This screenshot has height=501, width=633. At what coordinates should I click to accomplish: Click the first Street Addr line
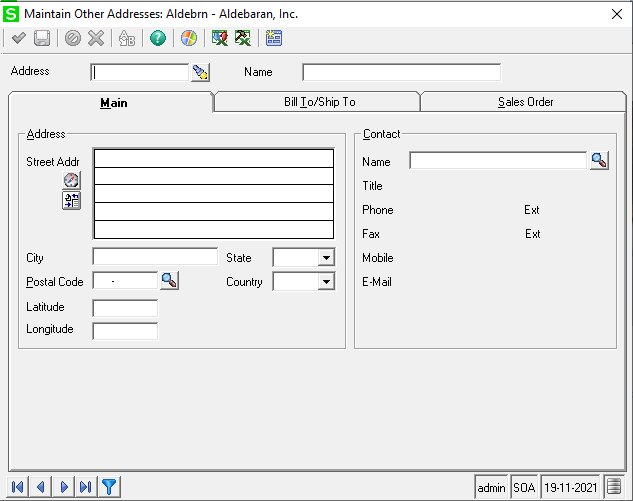tap(214, 159)
